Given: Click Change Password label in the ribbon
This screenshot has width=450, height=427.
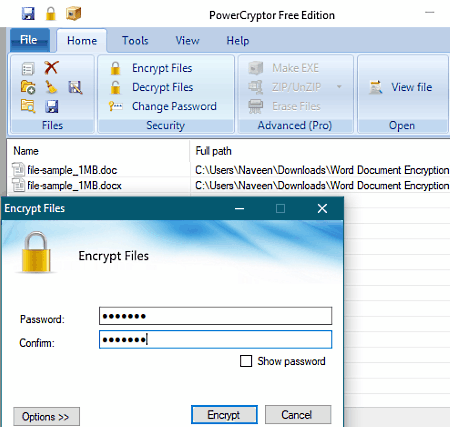Looking at the screenshot, I should coord(174,106).
